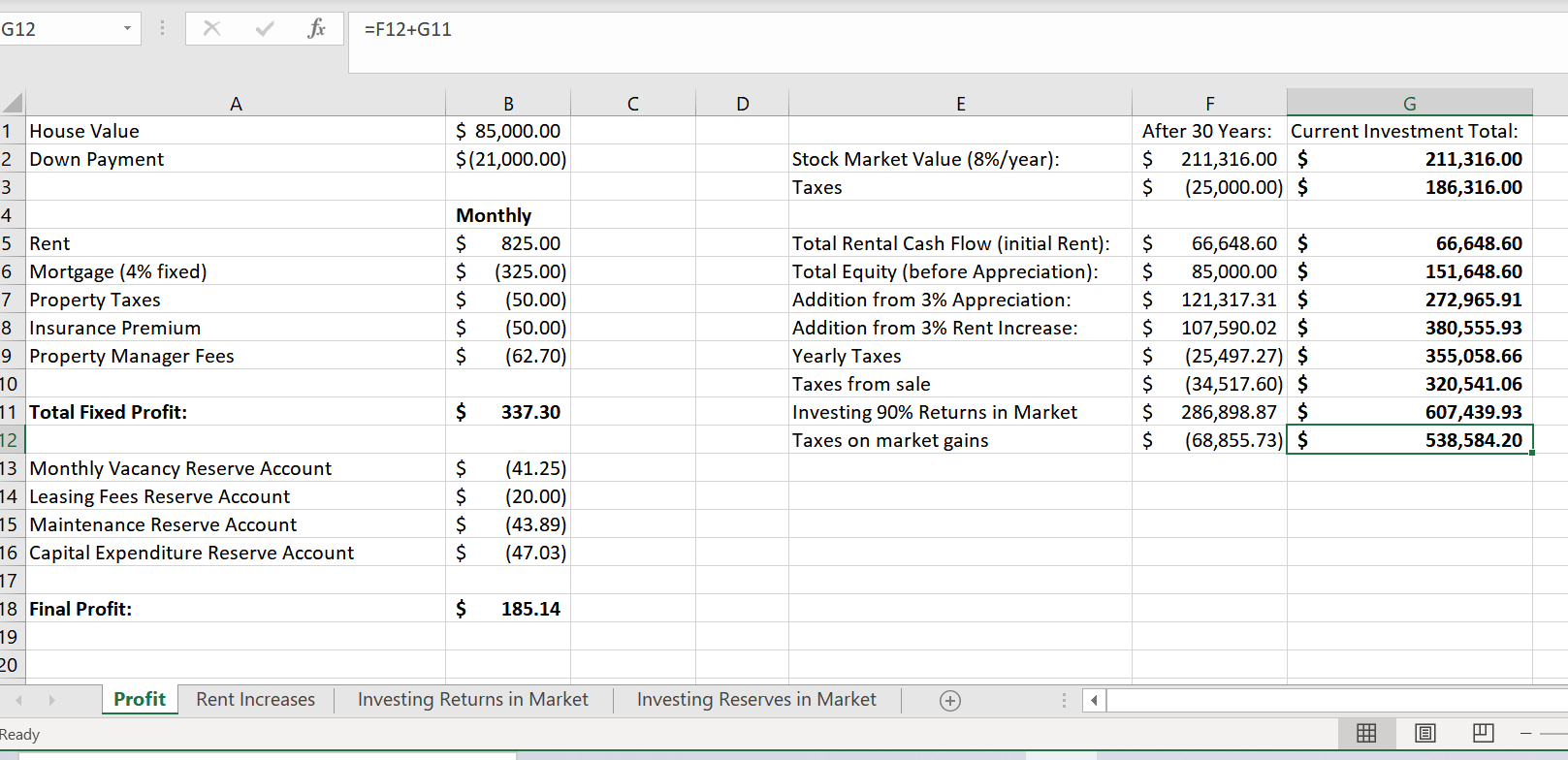Switch to Page Break Preview view
1568x760 pixels.
point(1484,733)
